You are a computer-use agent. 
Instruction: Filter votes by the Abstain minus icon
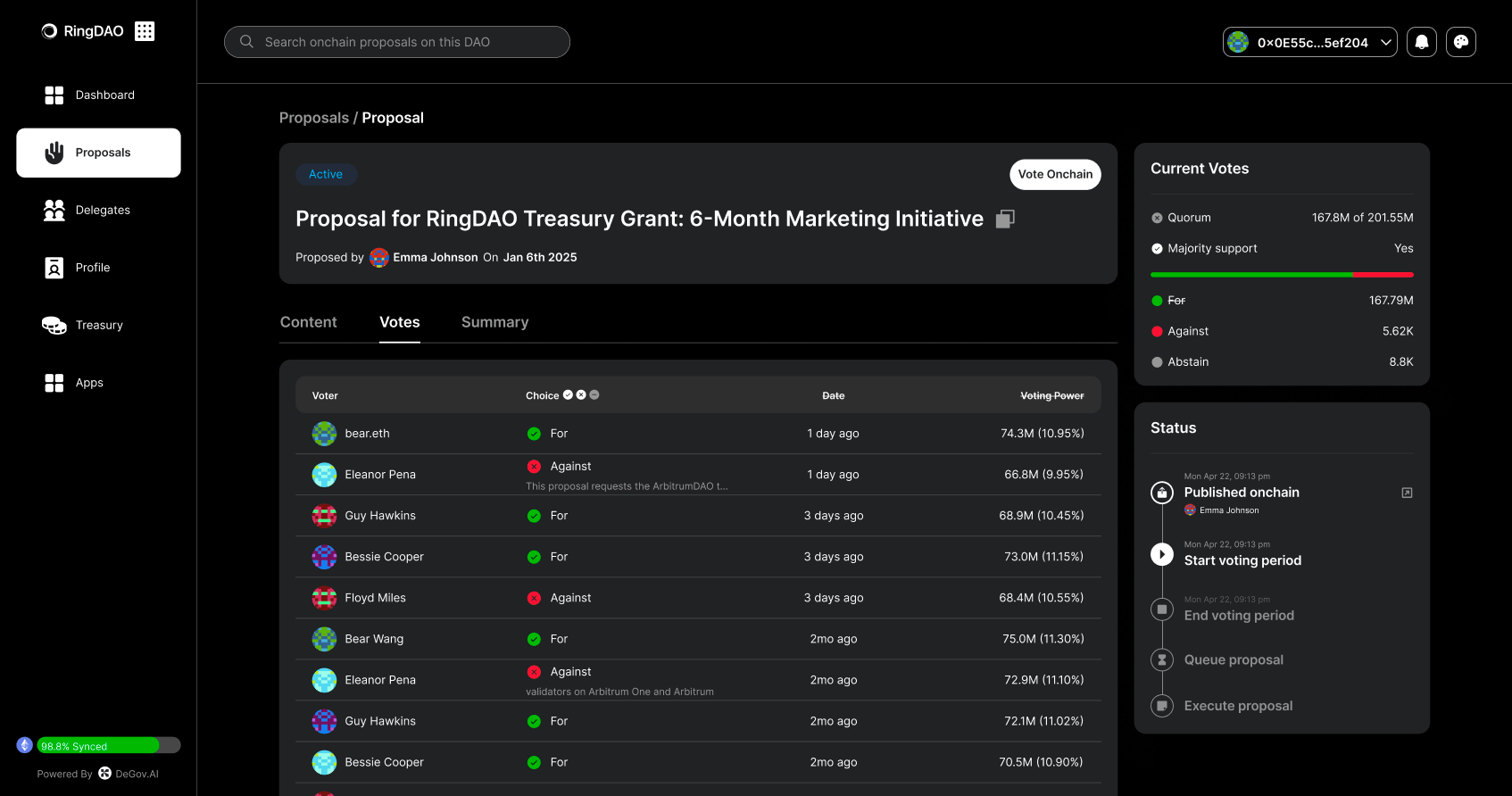(x=594, y=394)
